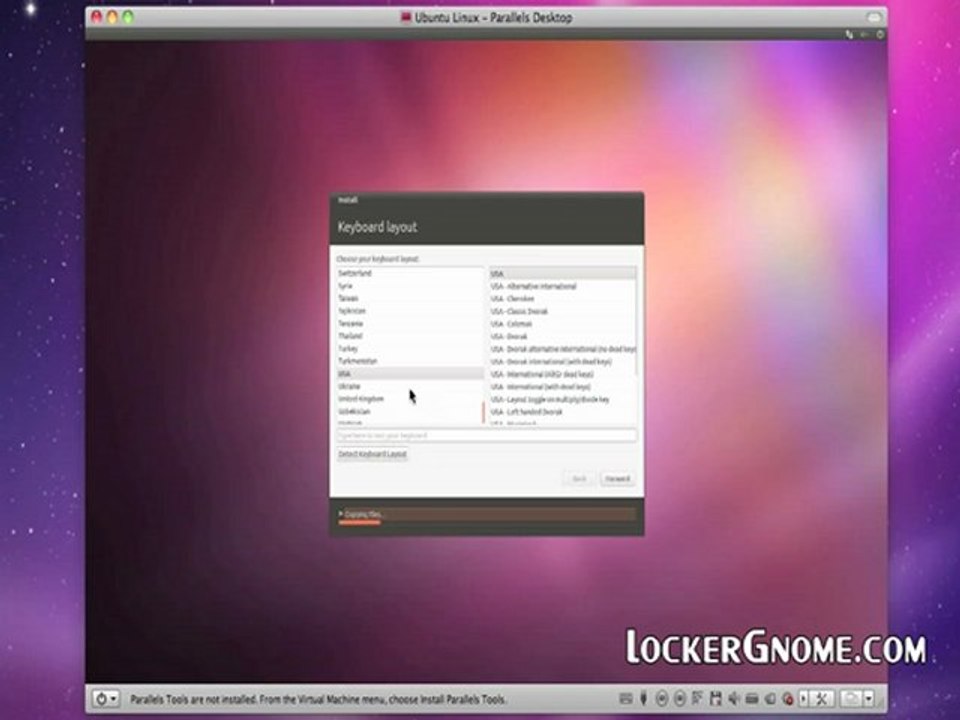Viewport: 960px width, 720px height.
Task: Select Uzbekistan in the country list
Action: click(410, 411)
